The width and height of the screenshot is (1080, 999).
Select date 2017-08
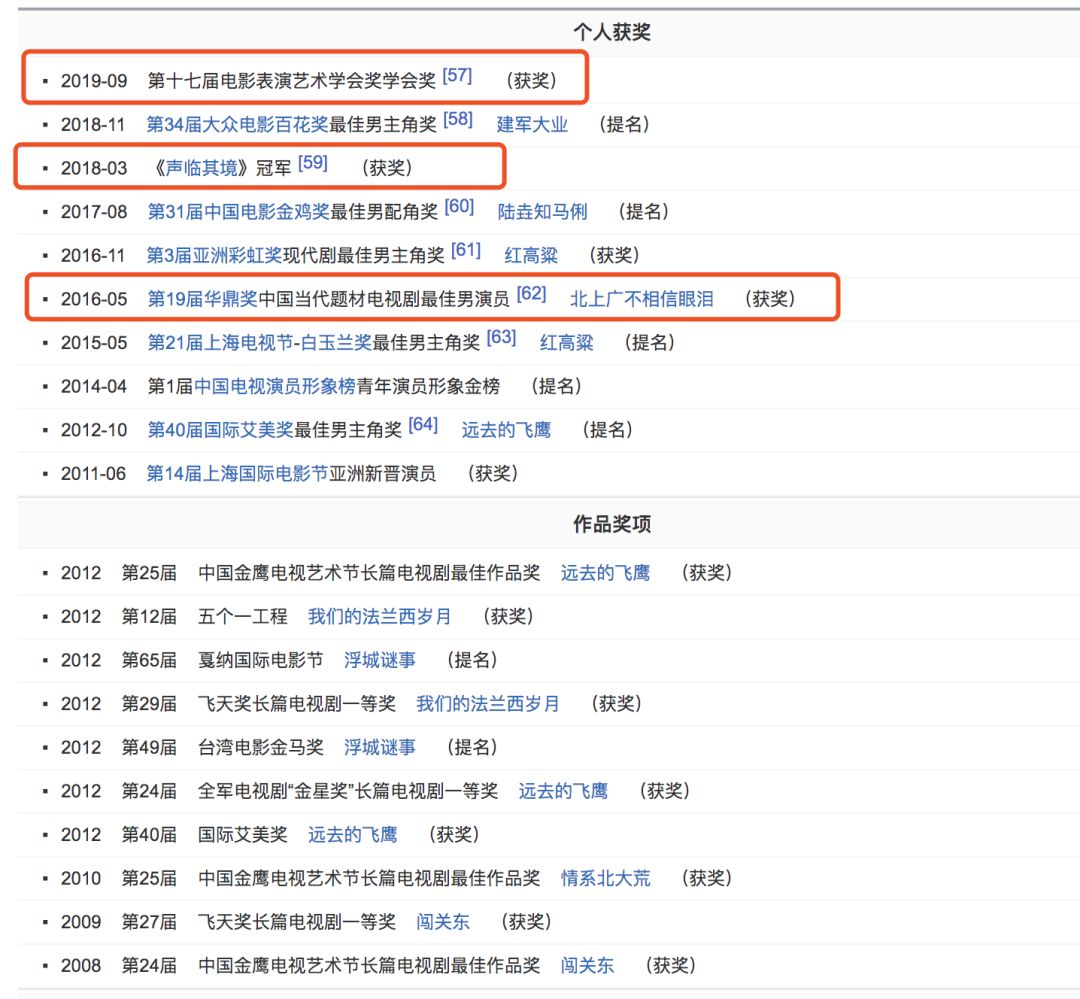(x=94, y=212)
